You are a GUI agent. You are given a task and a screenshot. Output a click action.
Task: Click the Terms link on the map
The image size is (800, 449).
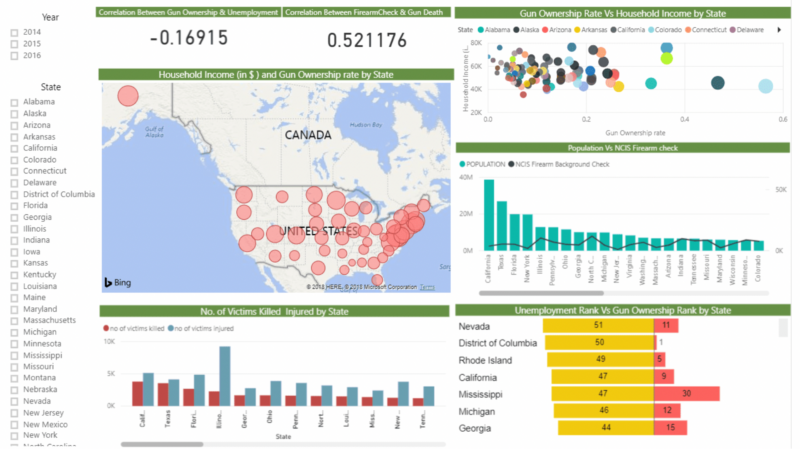coord(427,287)
